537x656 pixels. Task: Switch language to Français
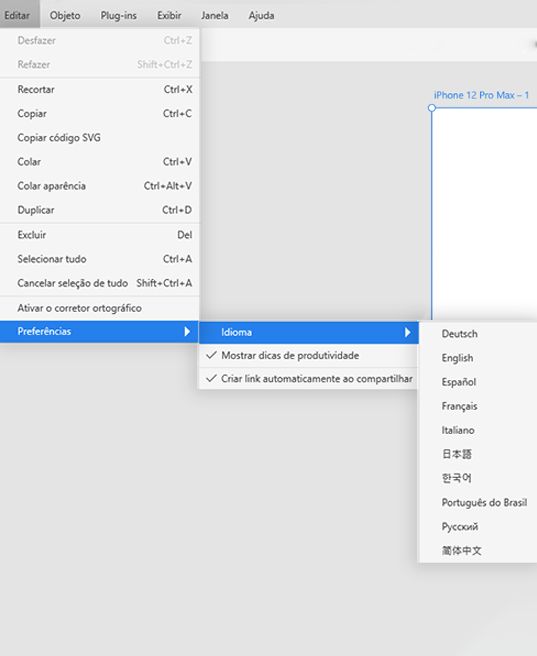click(x=478, y=406)
